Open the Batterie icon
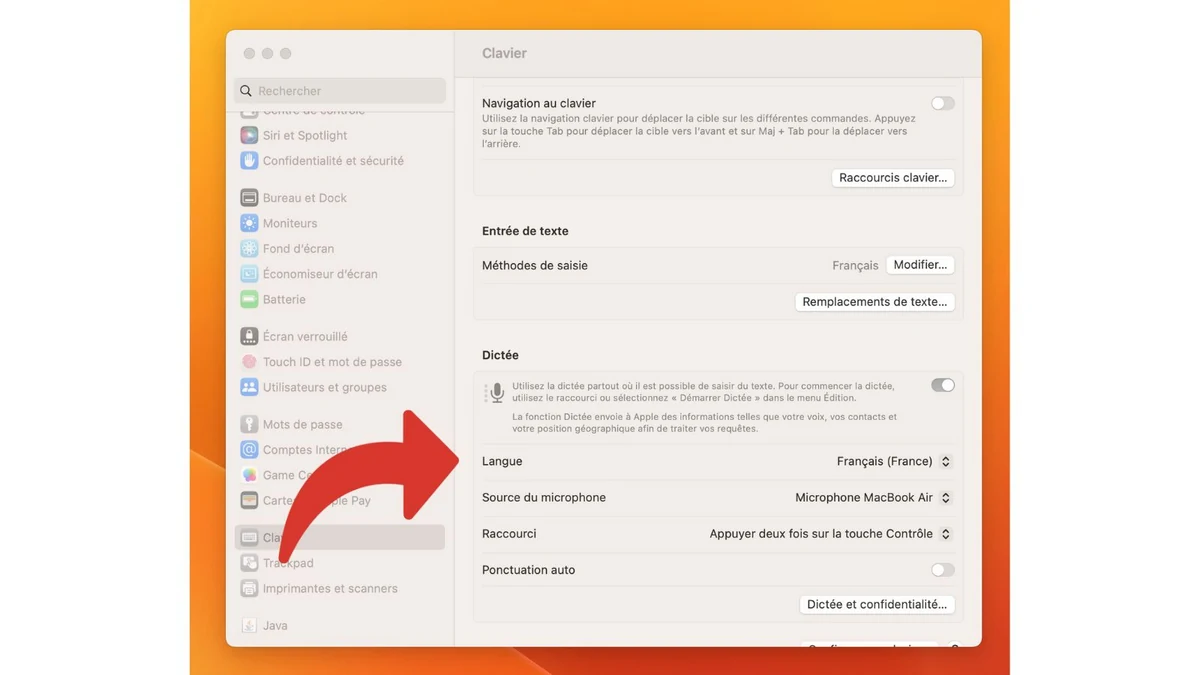1200x675 pixels. tap(249, 299)
